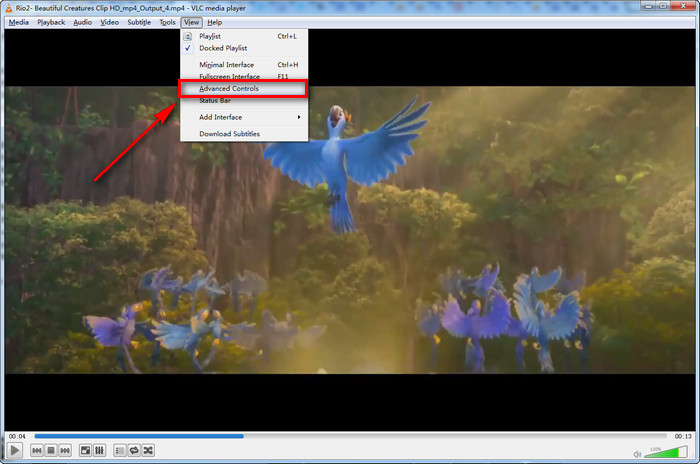The width and height of the screenshot is (700, 464).
Task: Toggle video fullscreen icon in controls
Action: [x=85, y=451]
